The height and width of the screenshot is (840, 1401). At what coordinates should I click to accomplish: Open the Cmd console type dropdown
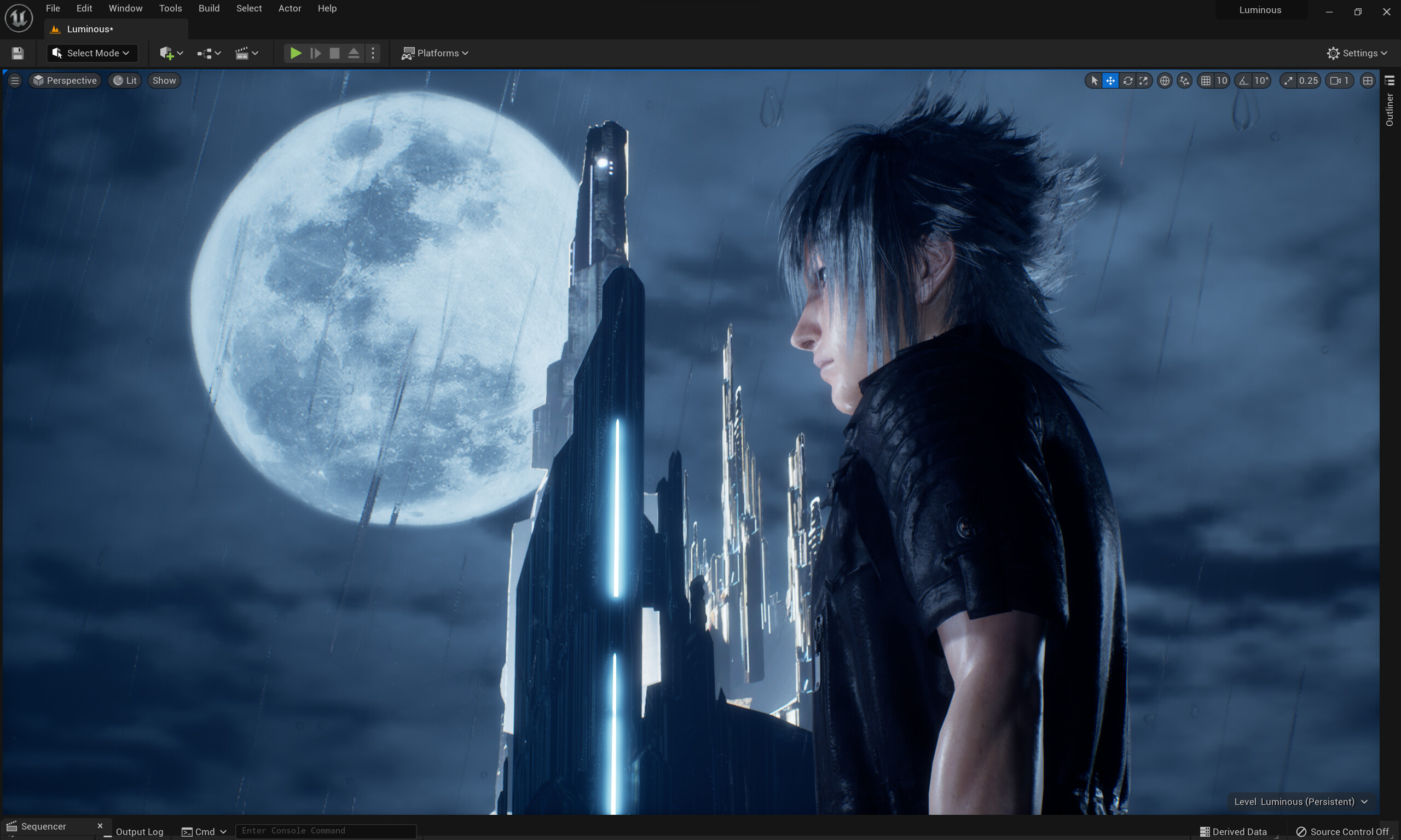(204, 831)
